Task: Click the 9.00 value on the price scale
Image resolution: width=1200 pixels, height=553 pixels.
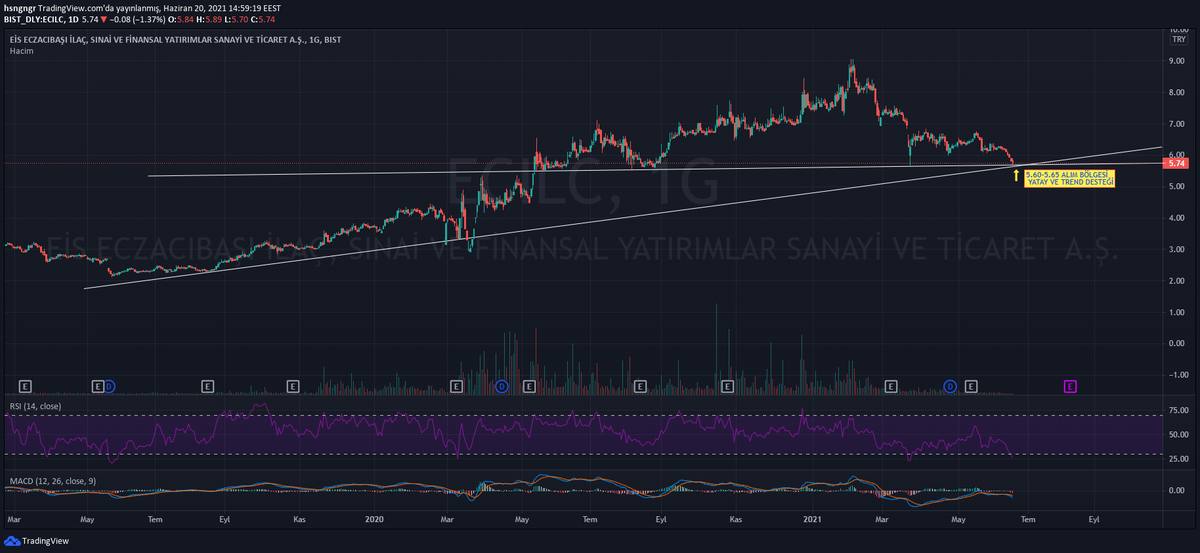Action: pyautogui.click(x=1178, y=61)
